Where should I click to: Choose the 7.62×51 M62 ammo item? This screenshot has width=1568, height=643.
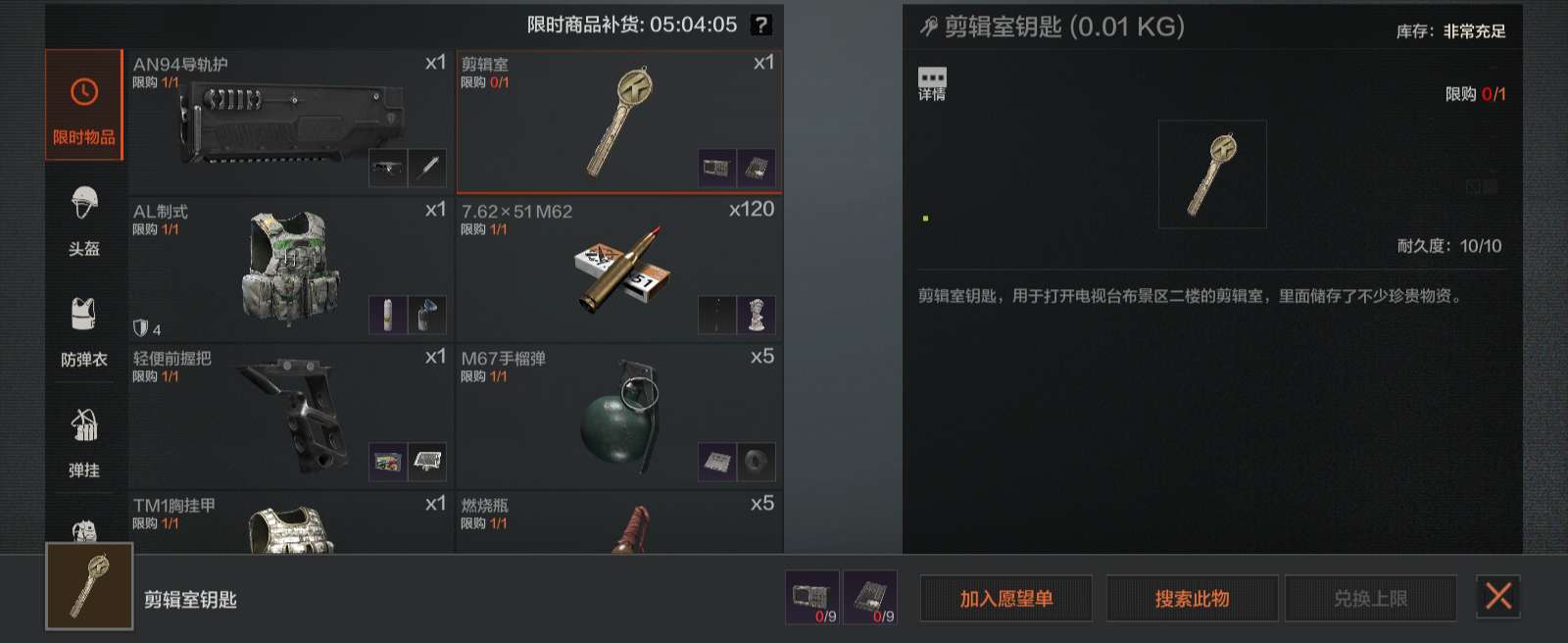pyautogui.click(x=619, y=268)
